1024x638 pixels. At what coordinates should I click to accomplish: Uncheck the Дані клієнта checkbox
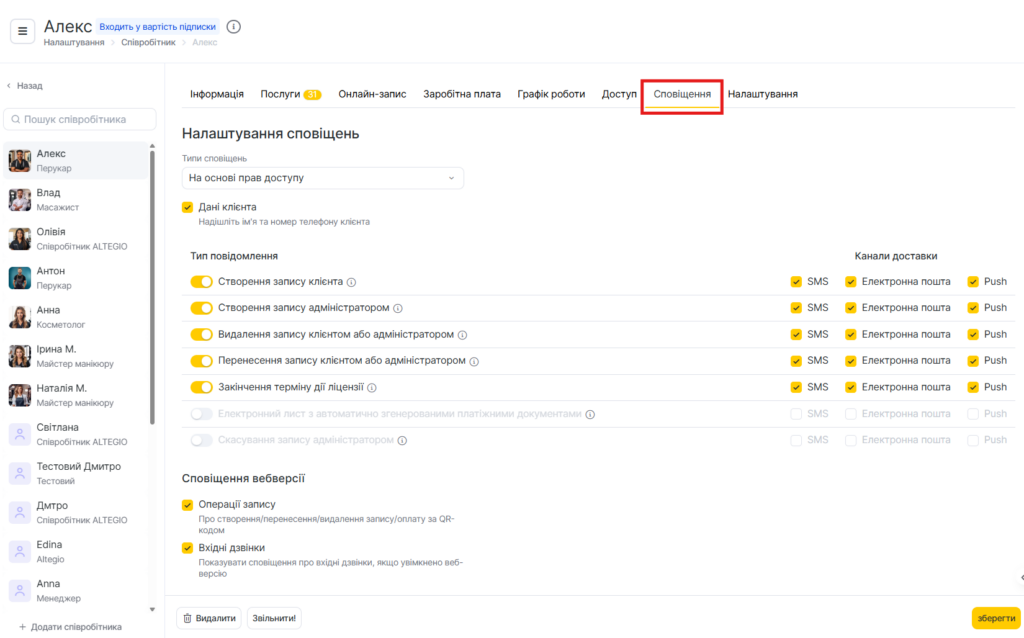tap(188, 207)
